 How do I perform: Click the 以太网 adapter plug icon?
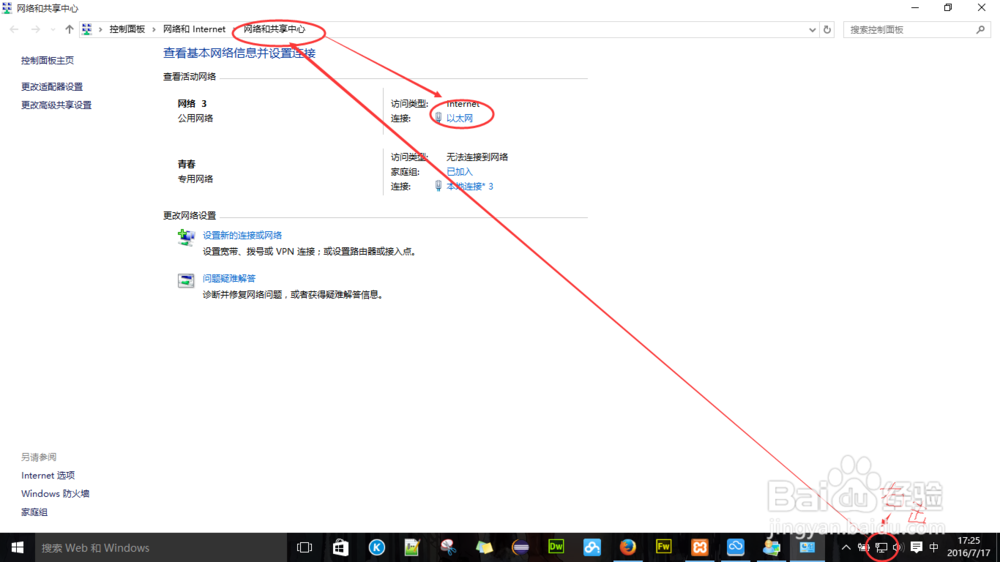438,118
